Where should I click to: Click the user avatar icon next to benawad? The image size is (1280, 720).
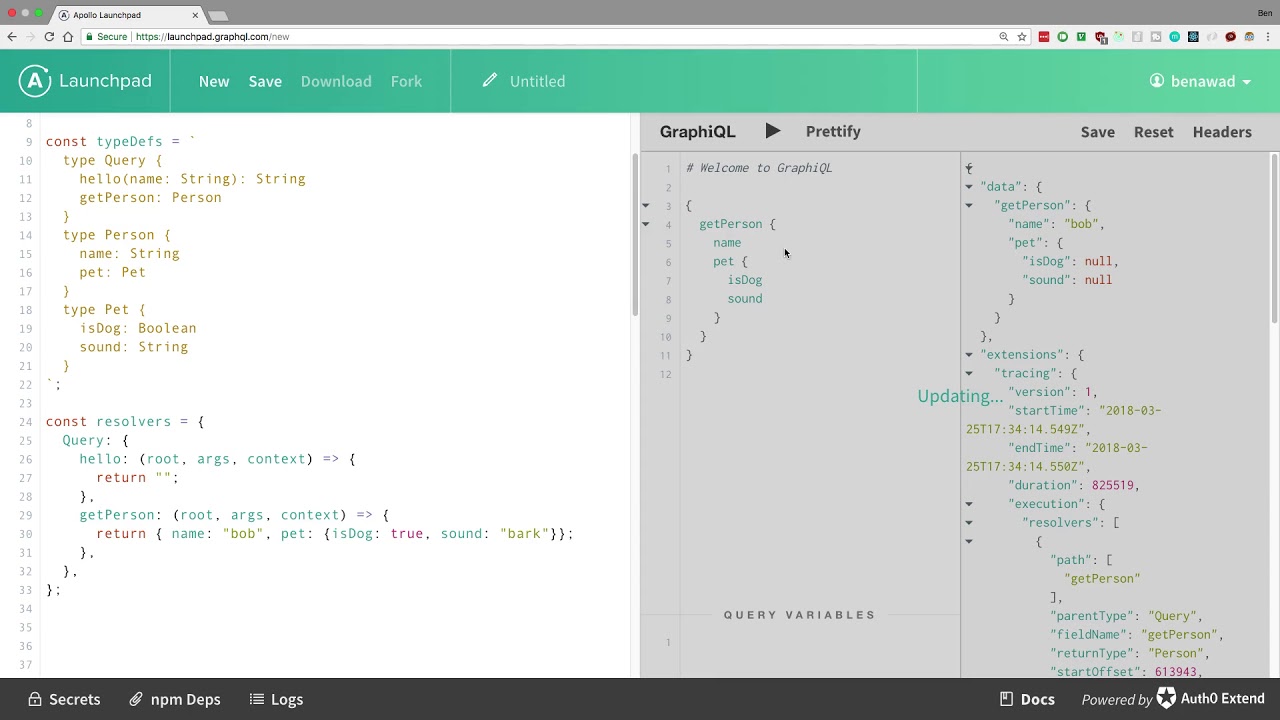pyautogui.click(x=1157, y=81)
